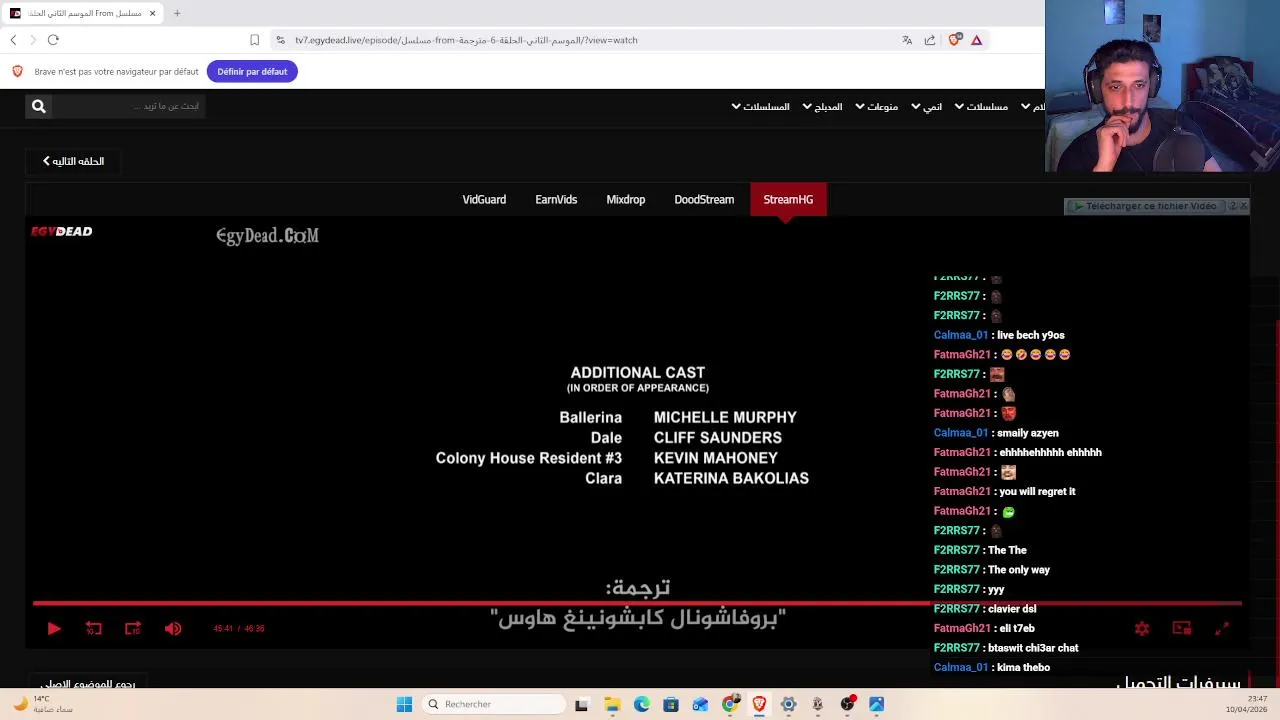This screenshot has width=1280, height=720.
Task: Switch to the VidGuard server tab
Action: tap(484, 199)
